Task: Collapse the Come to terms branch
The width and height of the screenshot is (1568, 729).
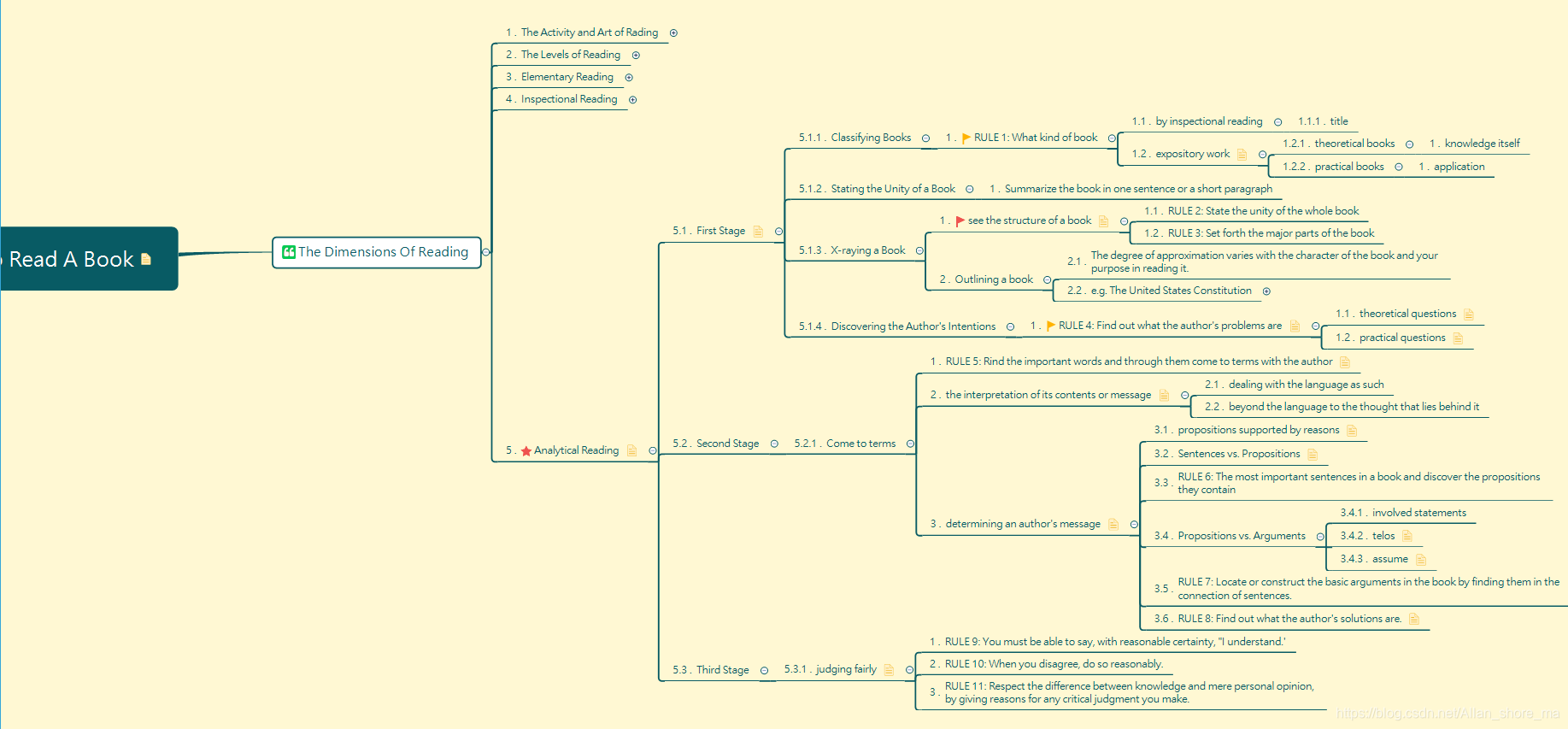Action: click(910, 444)
